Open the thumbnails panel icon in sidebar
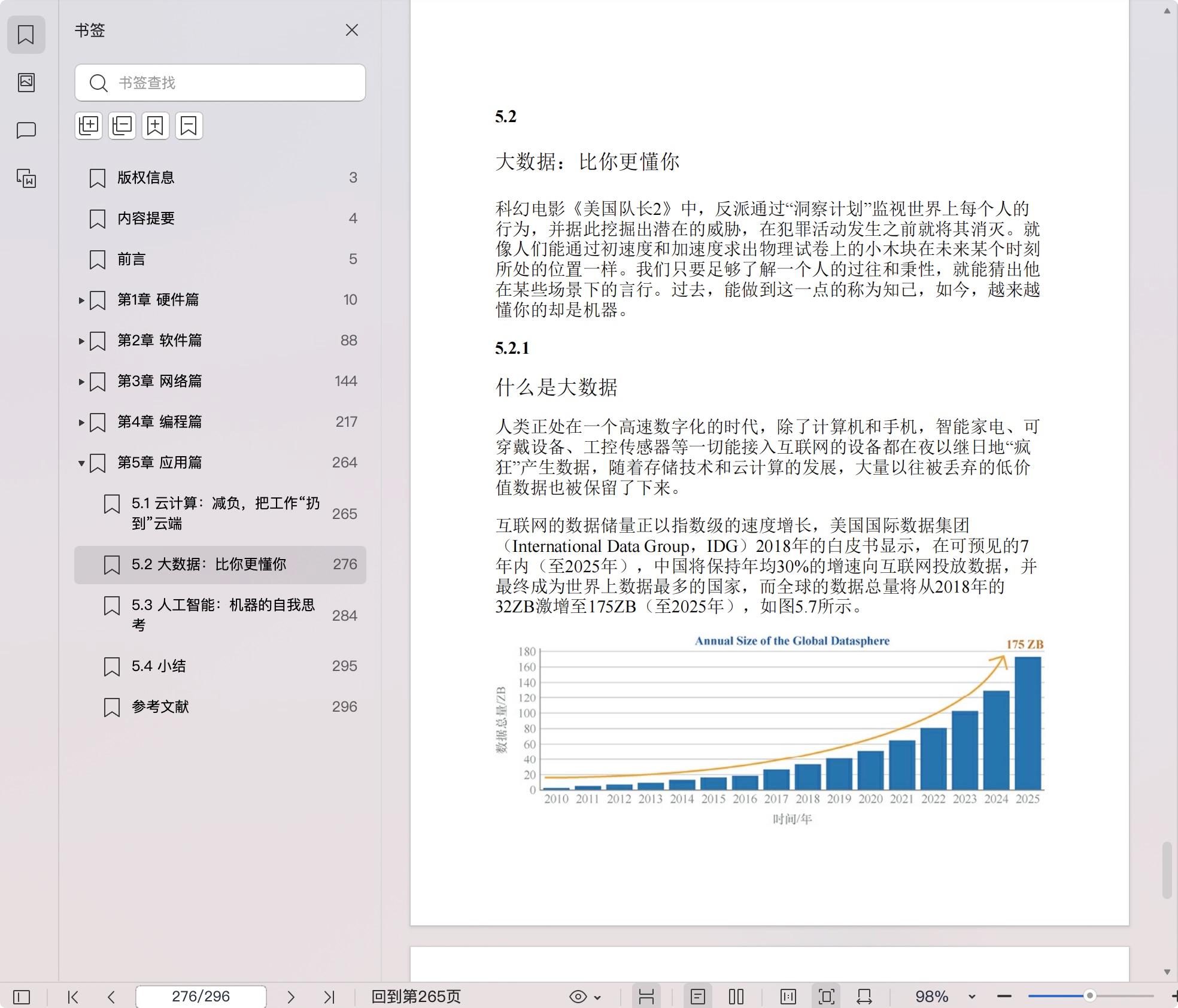The image size is (1178, 1008). 26,82
